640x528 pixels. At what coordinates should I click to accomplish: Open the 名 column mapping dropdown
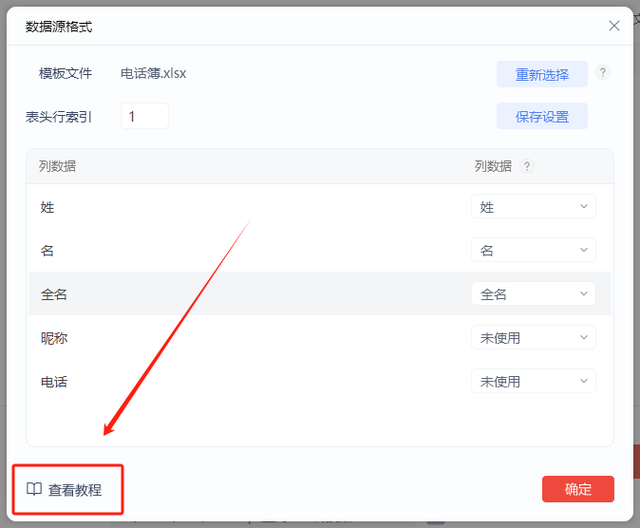(533, 250)
